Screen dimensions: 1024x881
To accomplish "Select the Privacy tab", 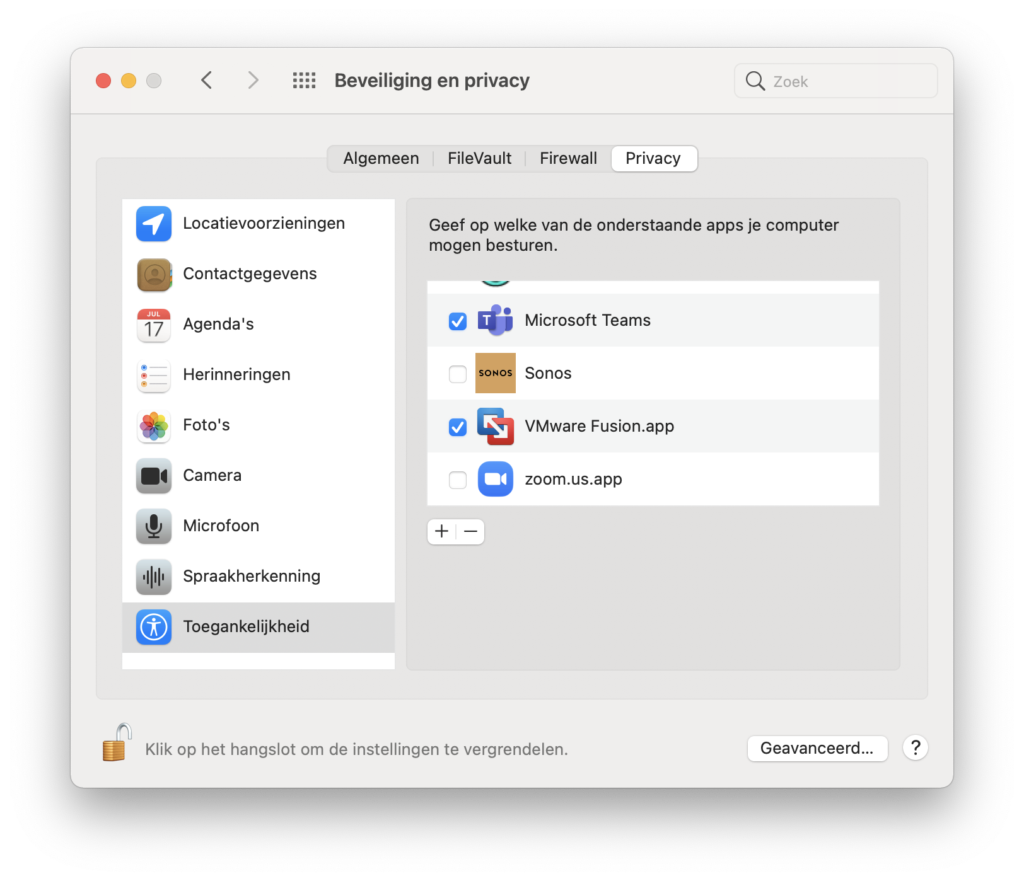I will tap(653, 159).
